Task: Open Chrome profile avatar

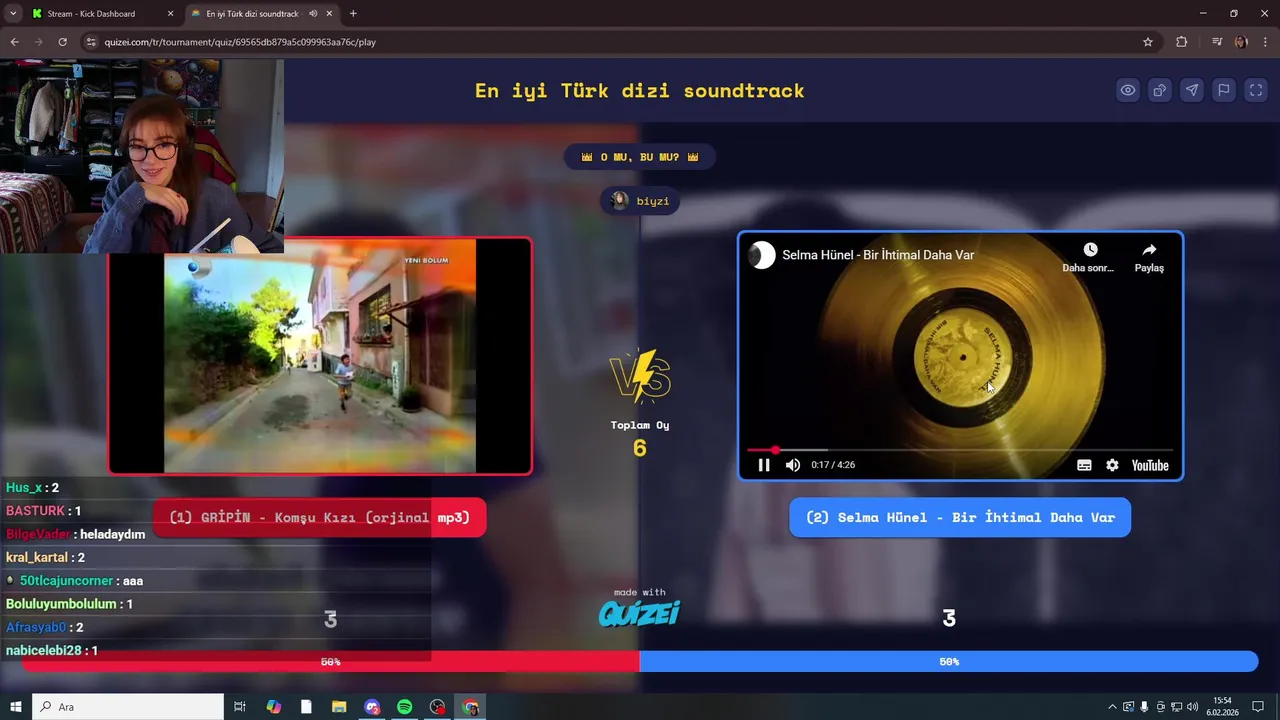Action: [1241, 42]
